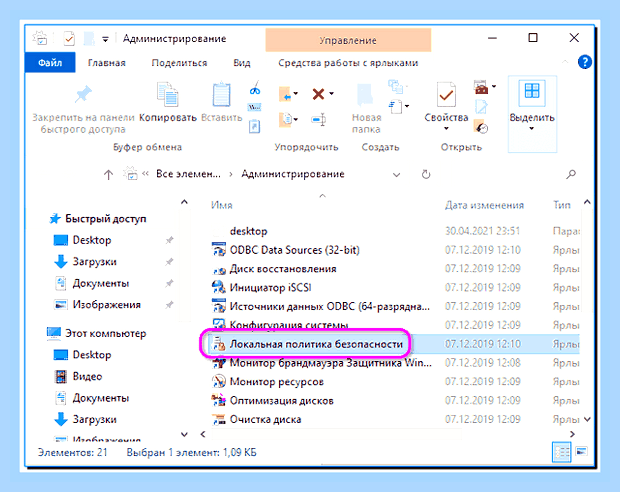Click Все элемен... breadcrumb in address bar

188,174
